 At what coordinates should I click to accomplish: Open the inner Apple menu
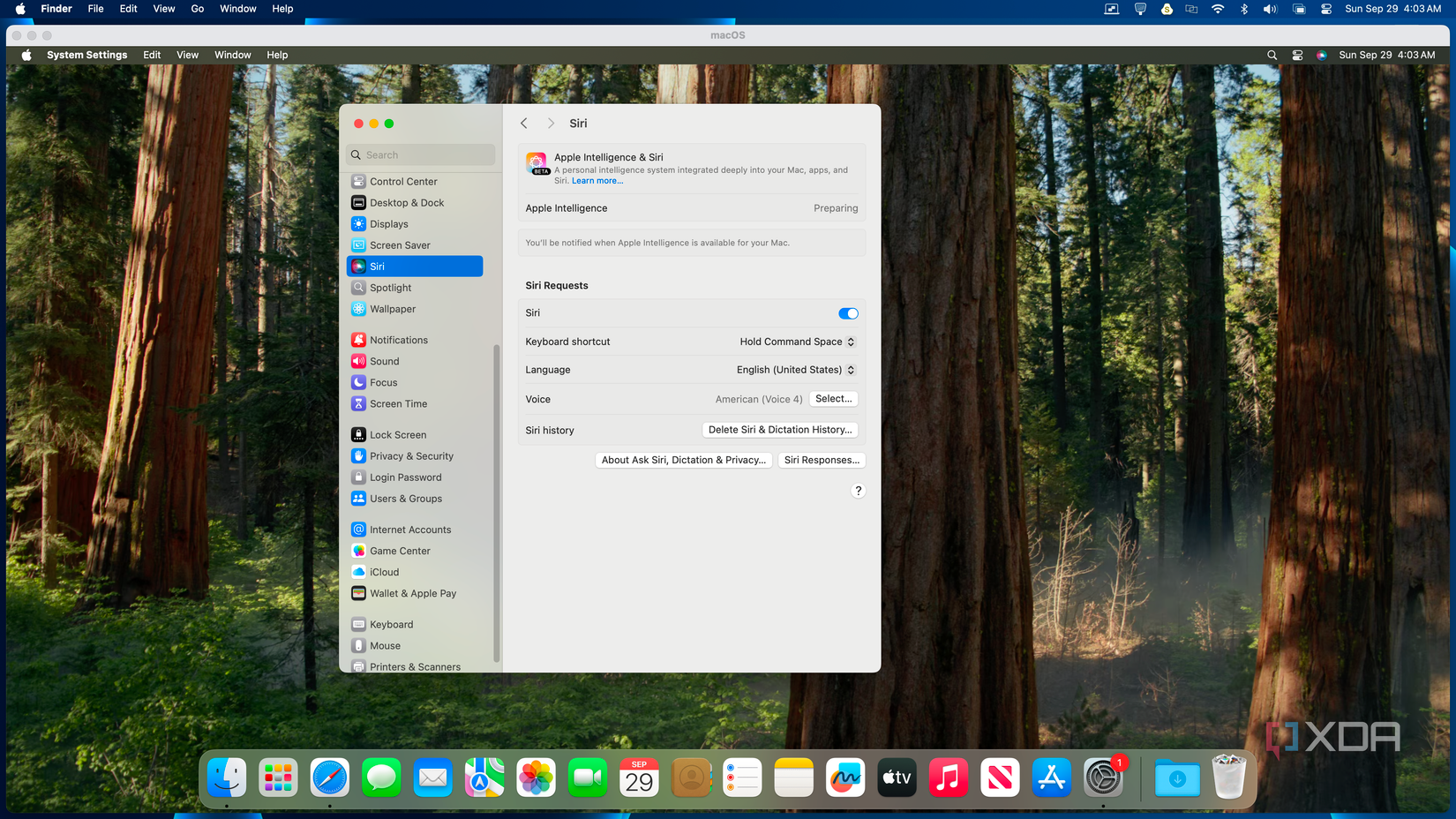click(x=26, y=55)
